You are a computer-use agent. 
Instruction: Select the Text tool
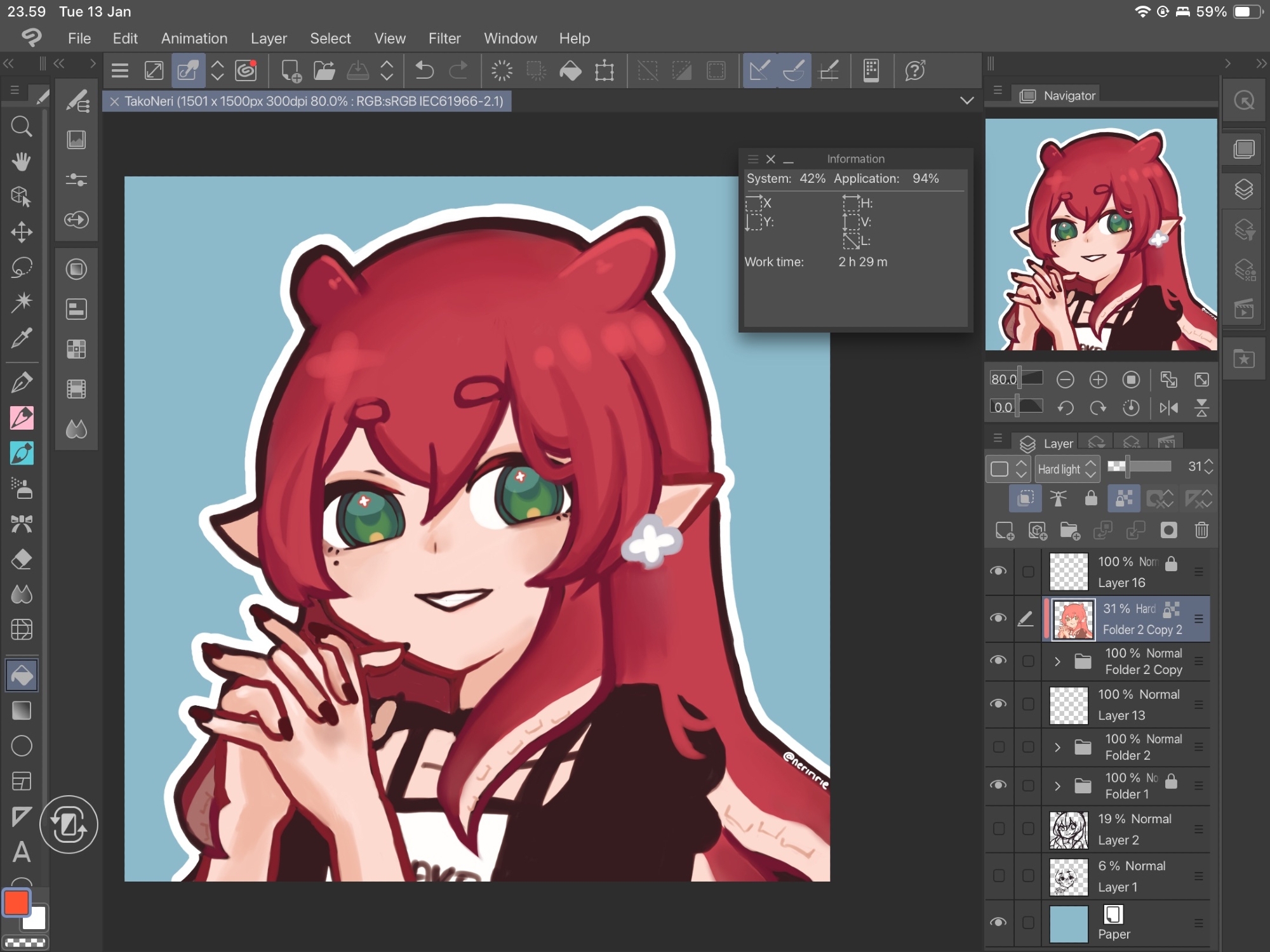click(x=22, y=852)
